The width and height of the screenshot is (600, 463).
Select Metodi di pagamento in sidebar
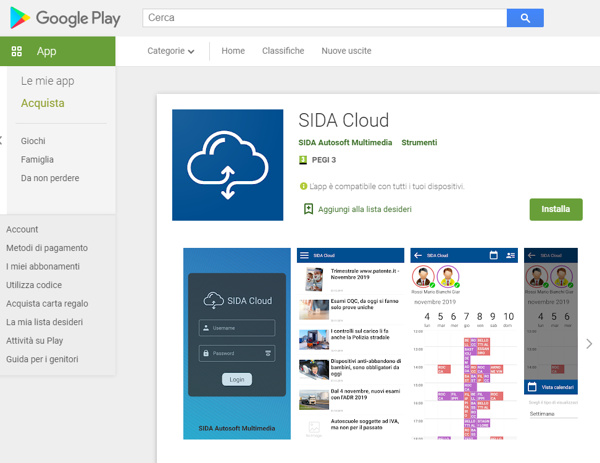pyautogui.click(x=47, y=248)
